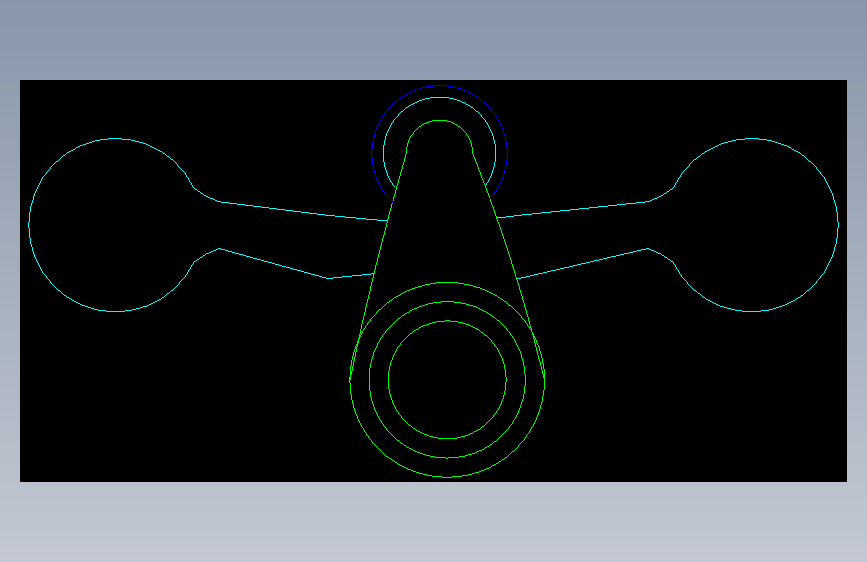Viewport: 867px width, 562px height.
Task: Select the right green tangent line
Action: pyautogui.click(x=509, y=266)
